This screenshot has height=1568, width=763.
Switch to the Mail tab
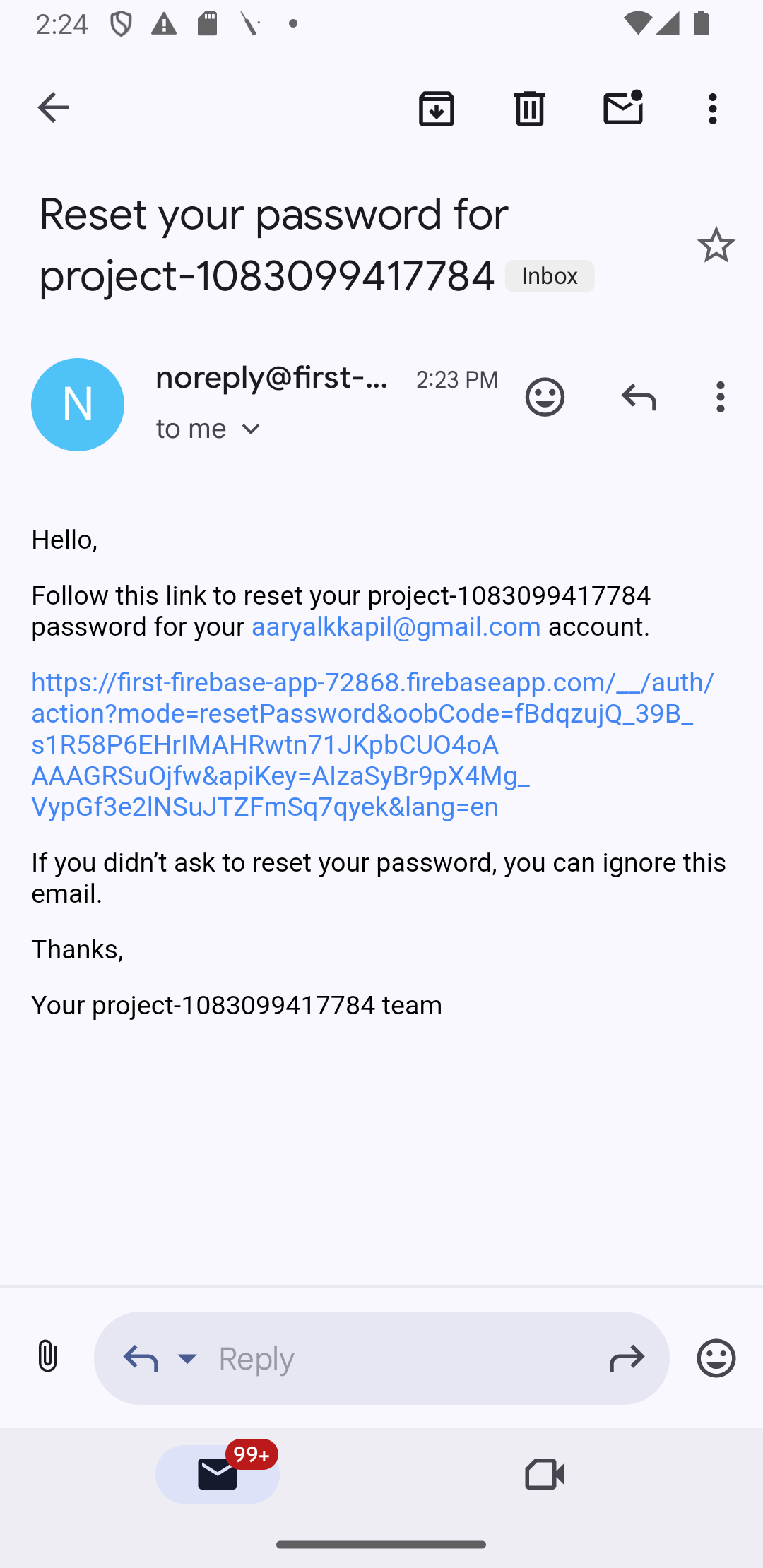pos(218,1474)
